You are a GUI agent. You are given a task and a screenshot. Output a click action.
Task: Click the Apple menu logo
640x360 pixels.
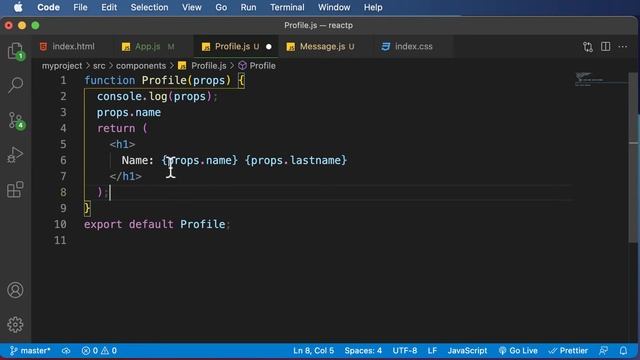(x=18, y=7)
